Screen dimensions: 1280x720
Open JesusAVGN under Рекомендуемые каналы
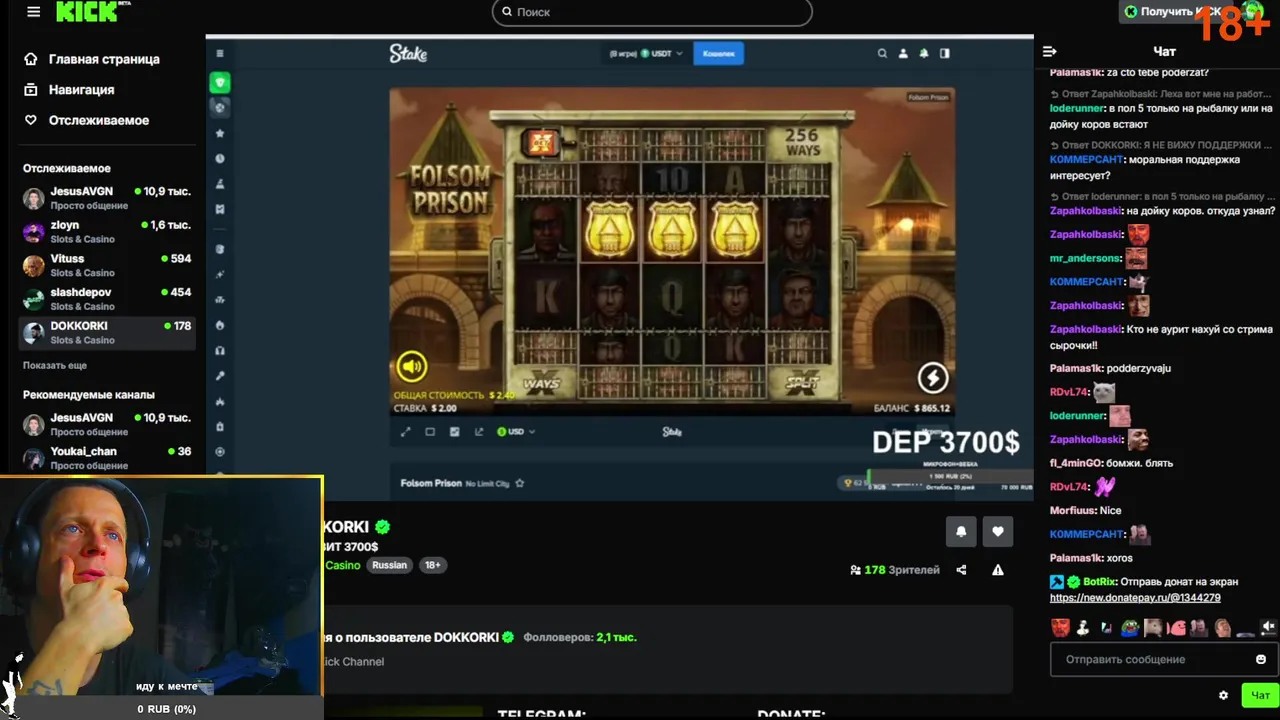[x=108, y=425]
